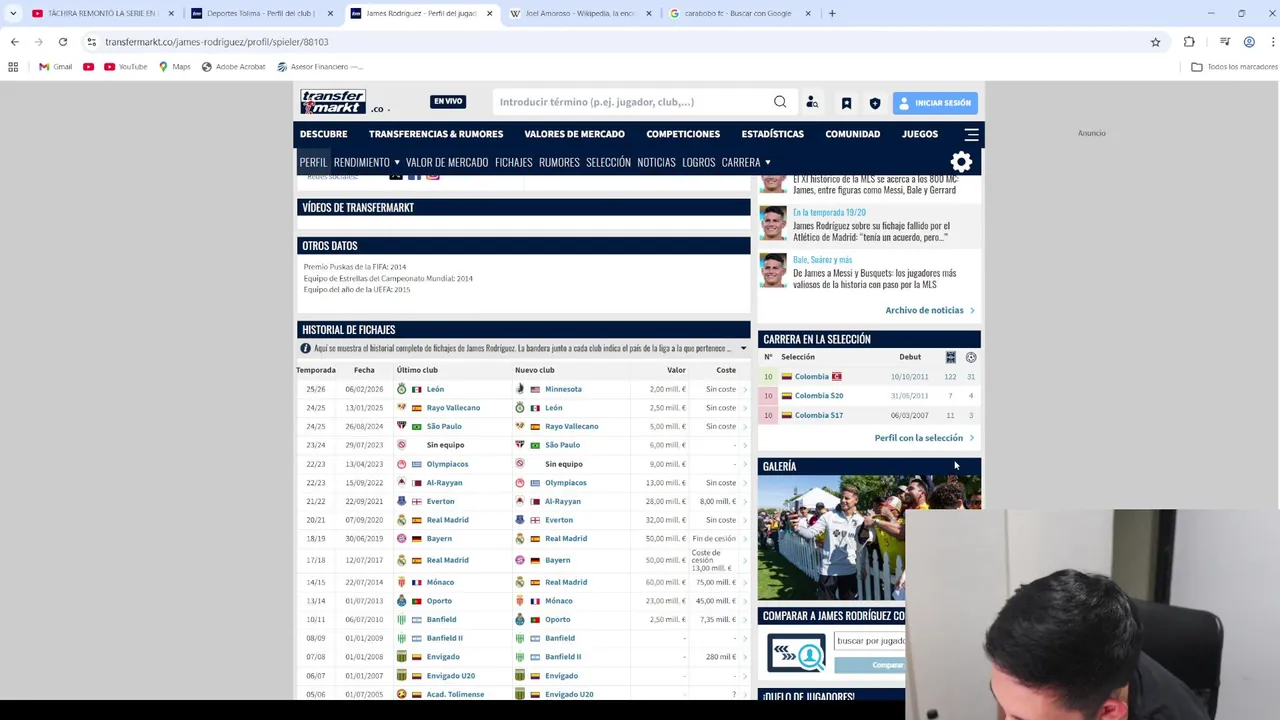Expand the transfer history info text arrow
This screenshot has width=1280, height=720.
pos(743,348)
